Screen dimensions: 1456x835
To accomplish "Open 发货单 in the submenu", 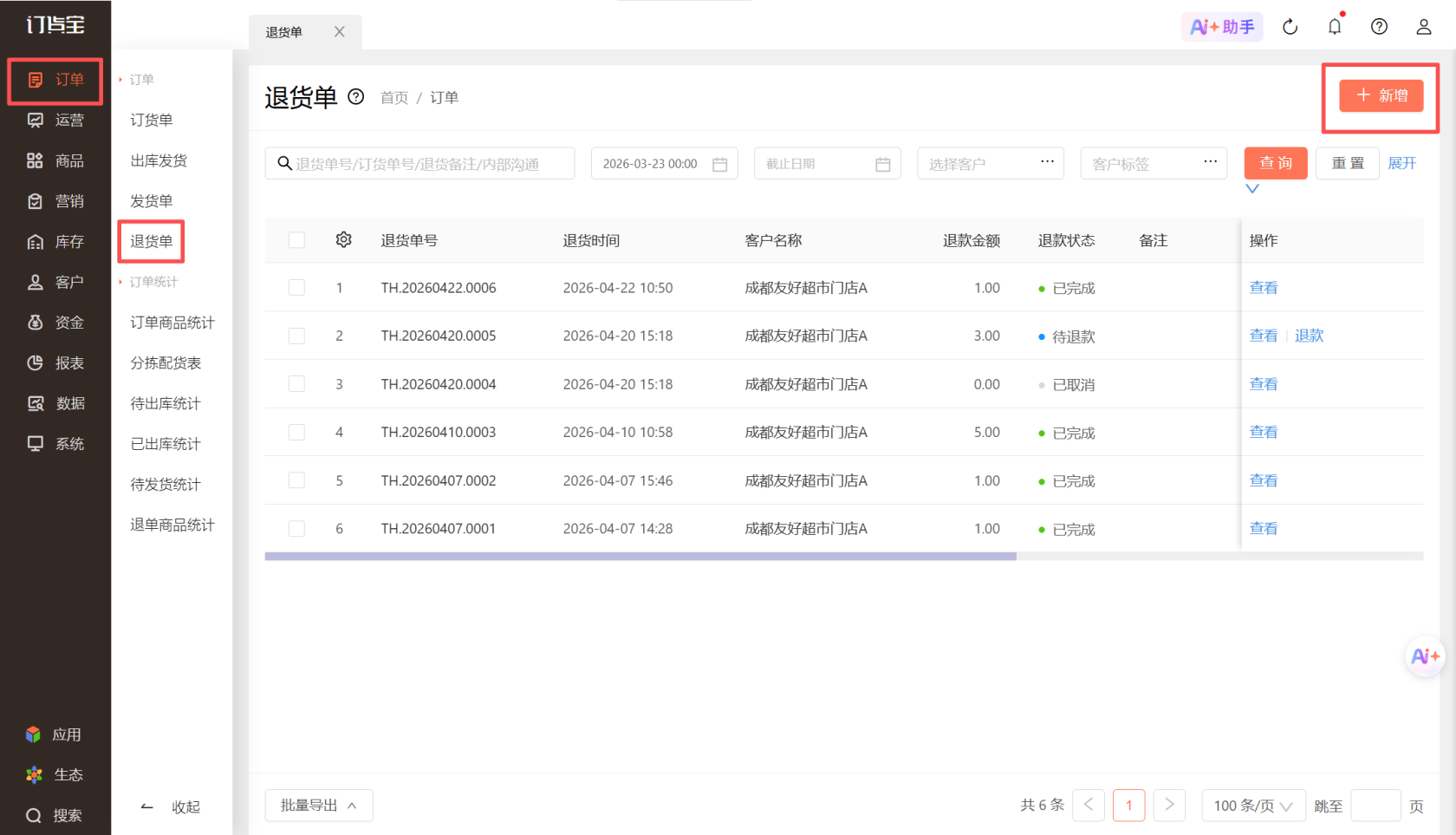I will [x=152, y=201].
